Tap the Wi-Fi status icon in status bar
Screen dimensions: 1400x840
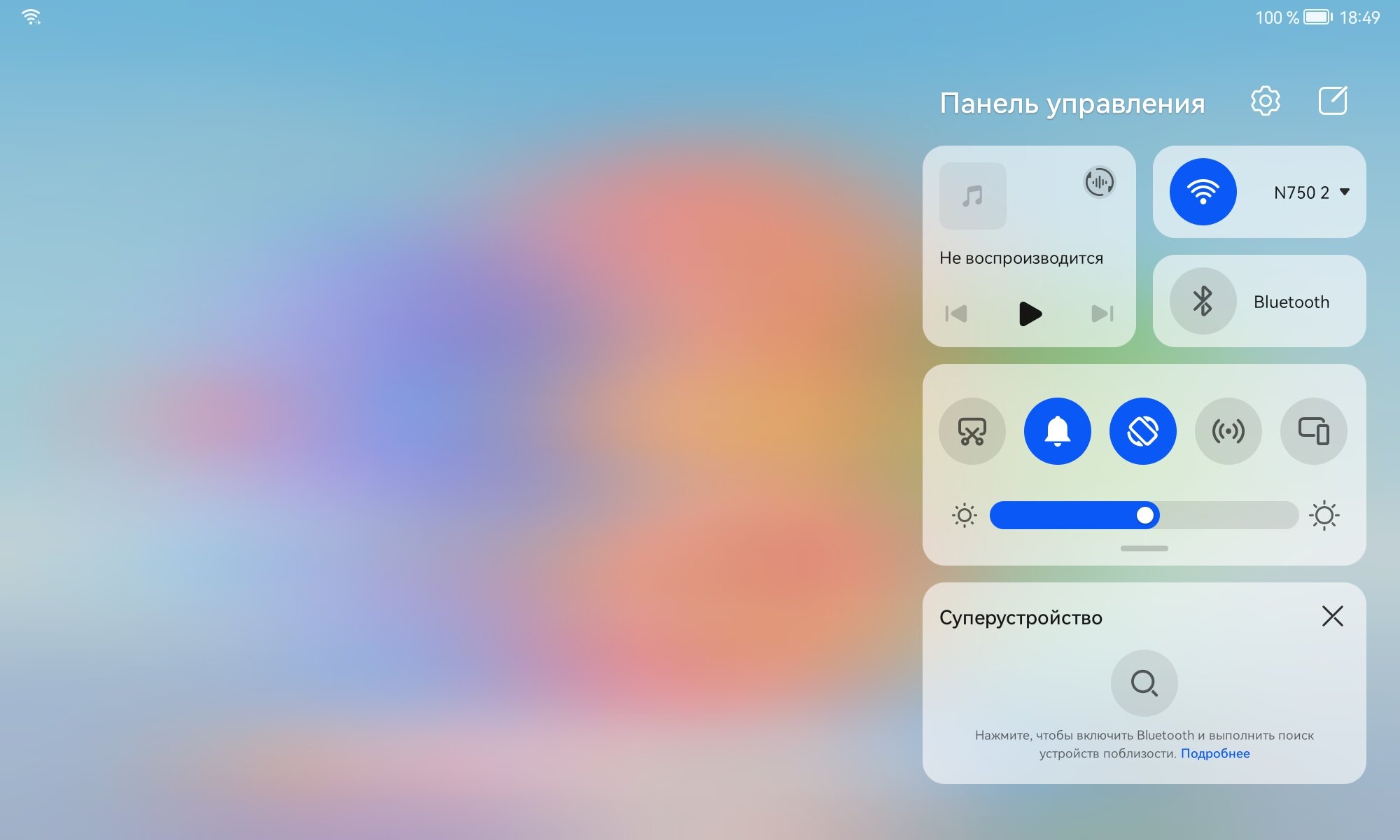[x=28, y=14]
